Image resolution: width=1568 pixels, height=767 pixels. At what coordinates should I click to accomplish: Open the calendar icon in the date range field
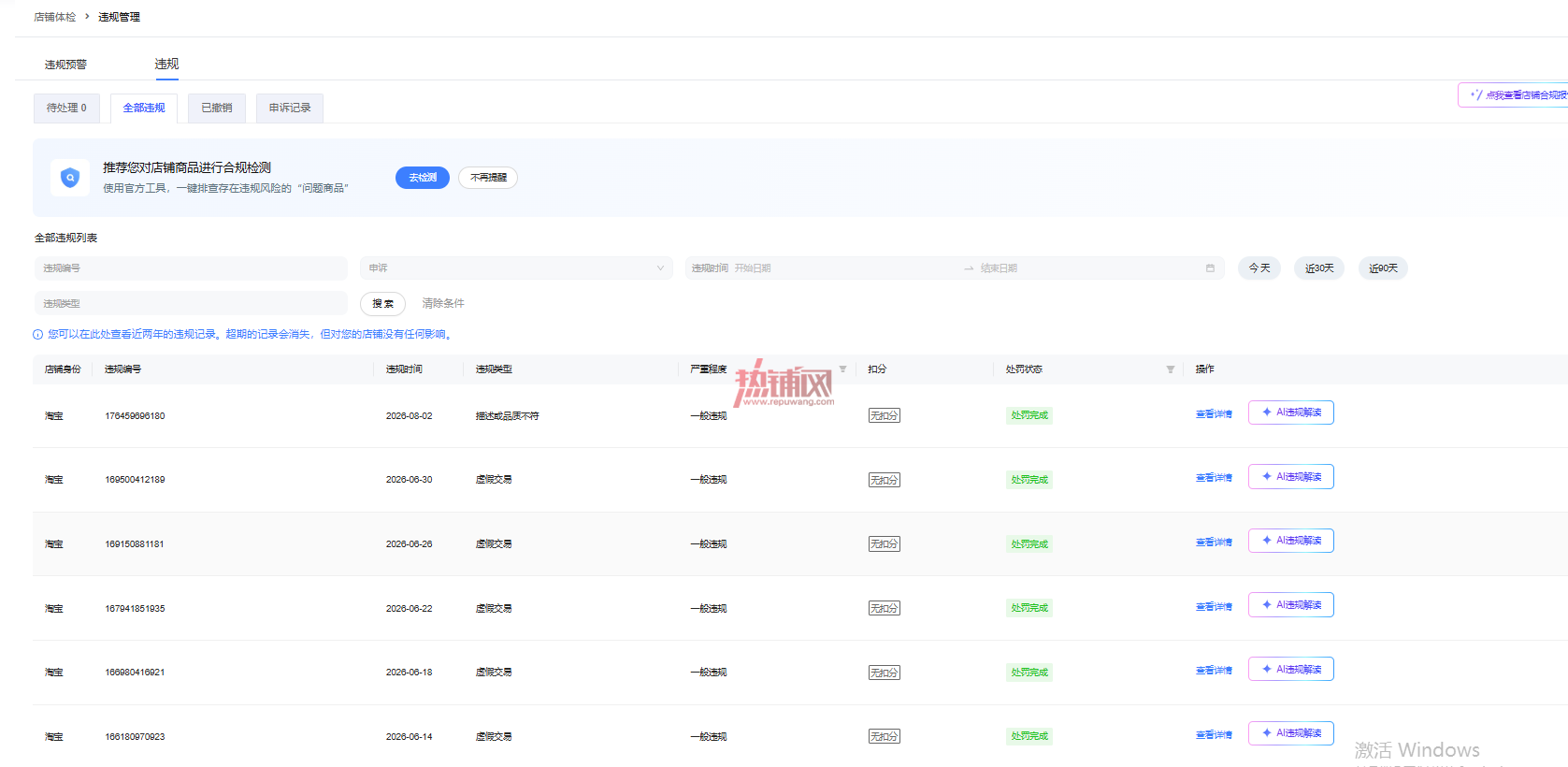(1210, 268)
